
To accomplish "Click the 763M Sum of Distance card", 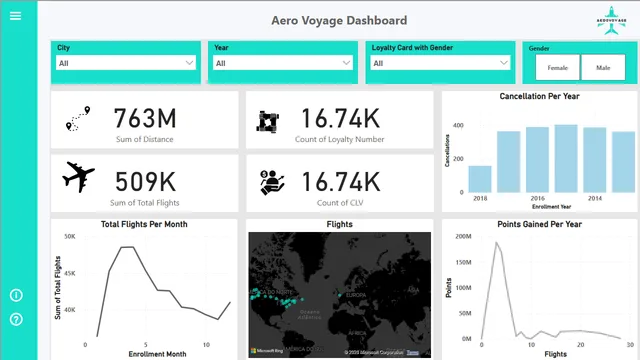I will coord(144,120).
